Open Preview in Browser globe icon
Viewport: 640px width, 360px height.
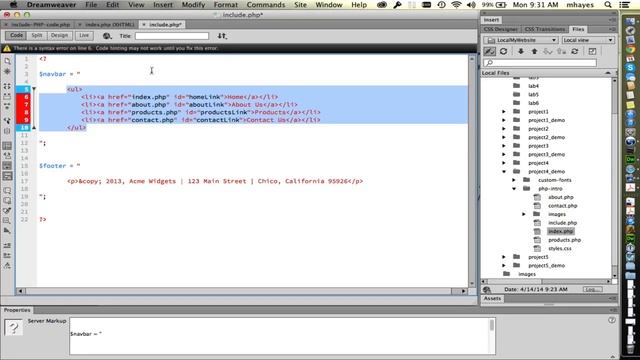(107, 36)
